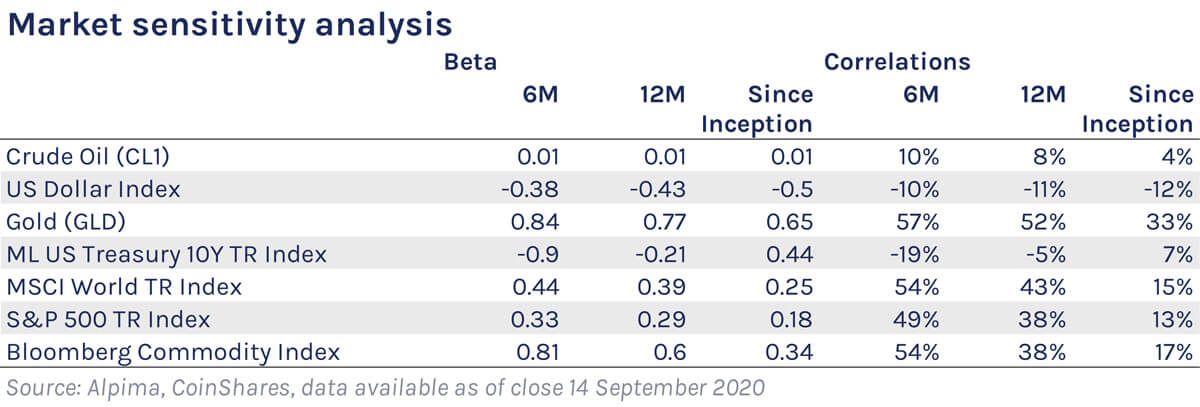This screenshot has width=1200, height=407.
Task: Click Gold's 6M correlation value 57%
Action: coord(918,221)
